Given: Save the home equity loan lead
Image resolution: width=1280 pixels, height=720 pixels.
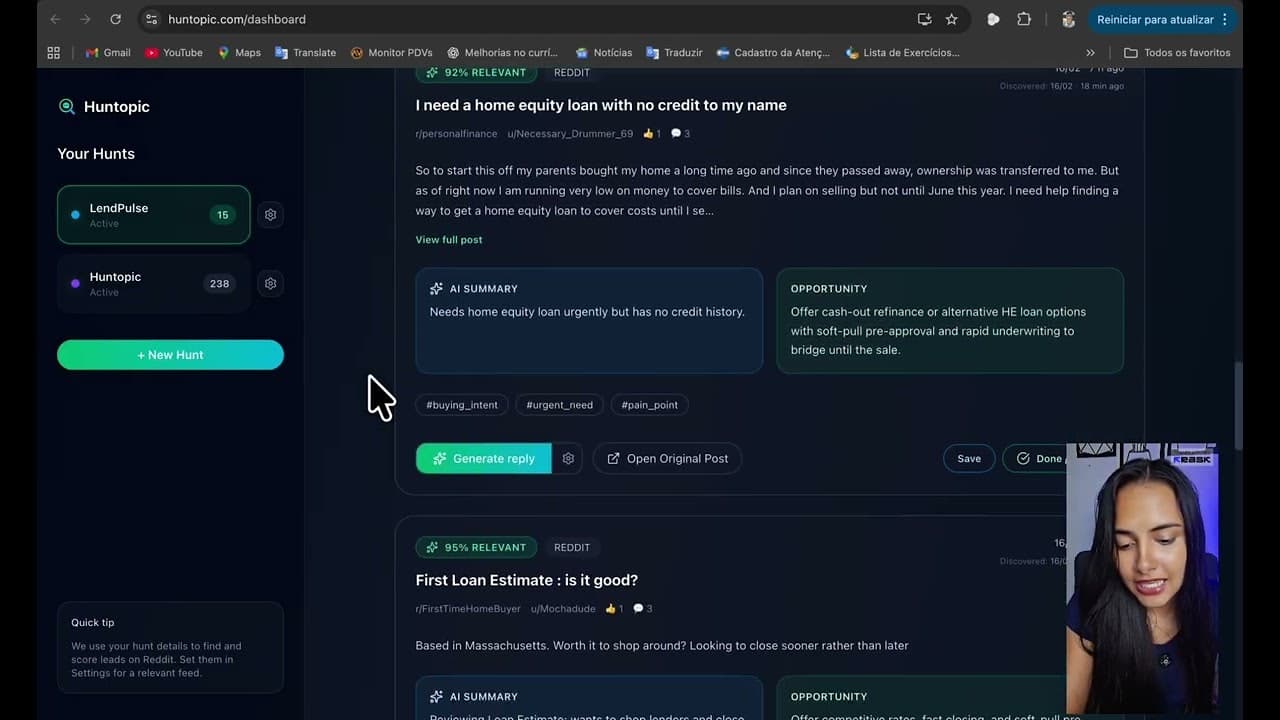Looking at the screenshot, I should 968,458.
